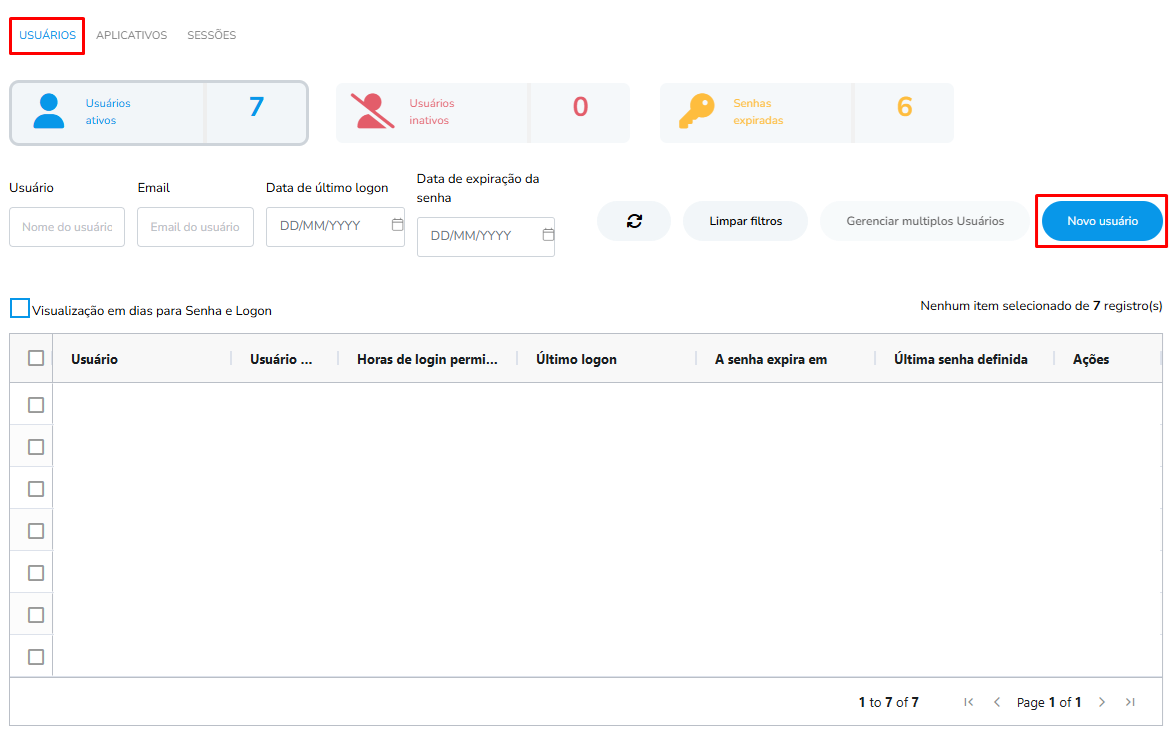
Task: Focus the Email do usuário input field
Action: tap(195, 227)
